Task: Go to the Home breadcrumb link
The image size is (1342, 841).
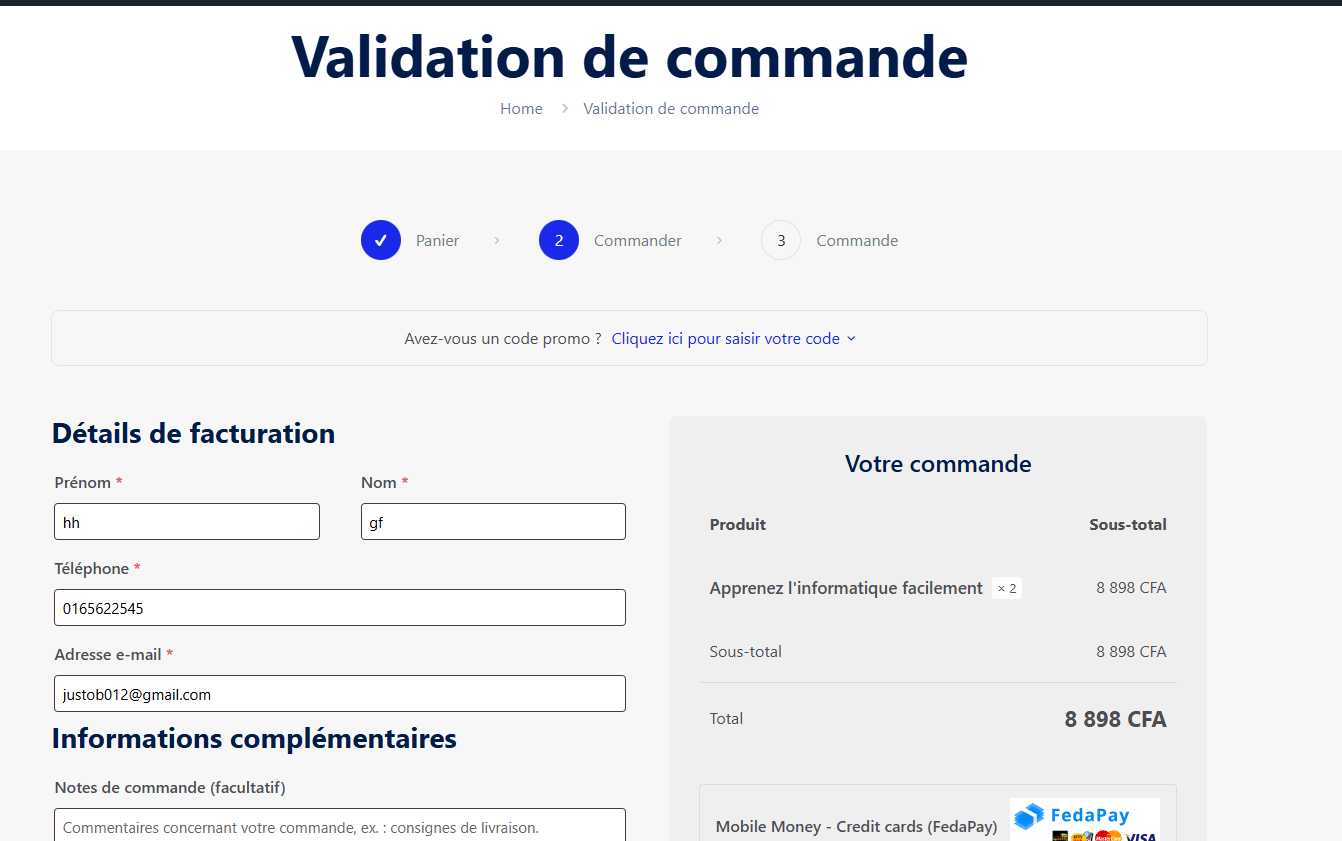Action: pos(521,108)
